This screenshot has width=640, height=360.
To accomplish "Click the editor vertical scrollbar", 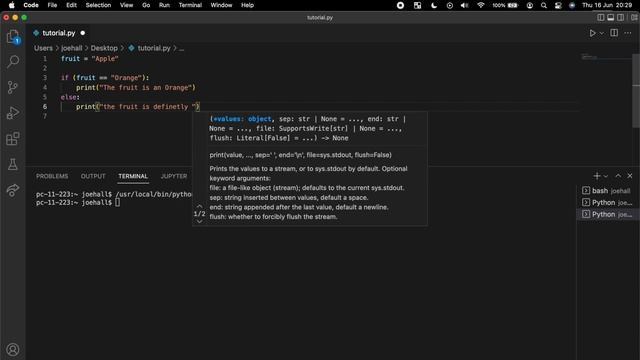I will (636, 91).
